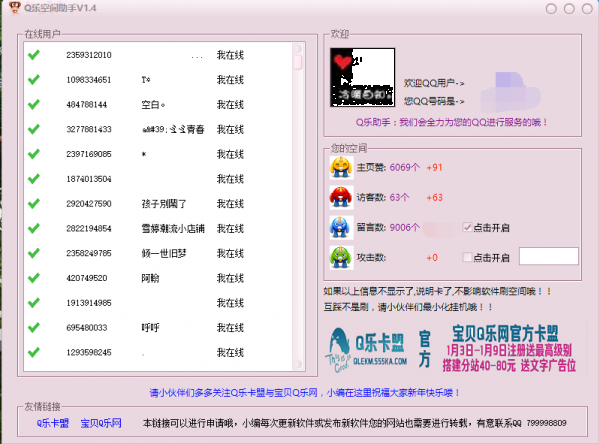599x444 pixels.
Task: Click the 宝贝Q乐网官方卡盟 banner advertisement
Action: pyautogui.click(x=509, y=348)
